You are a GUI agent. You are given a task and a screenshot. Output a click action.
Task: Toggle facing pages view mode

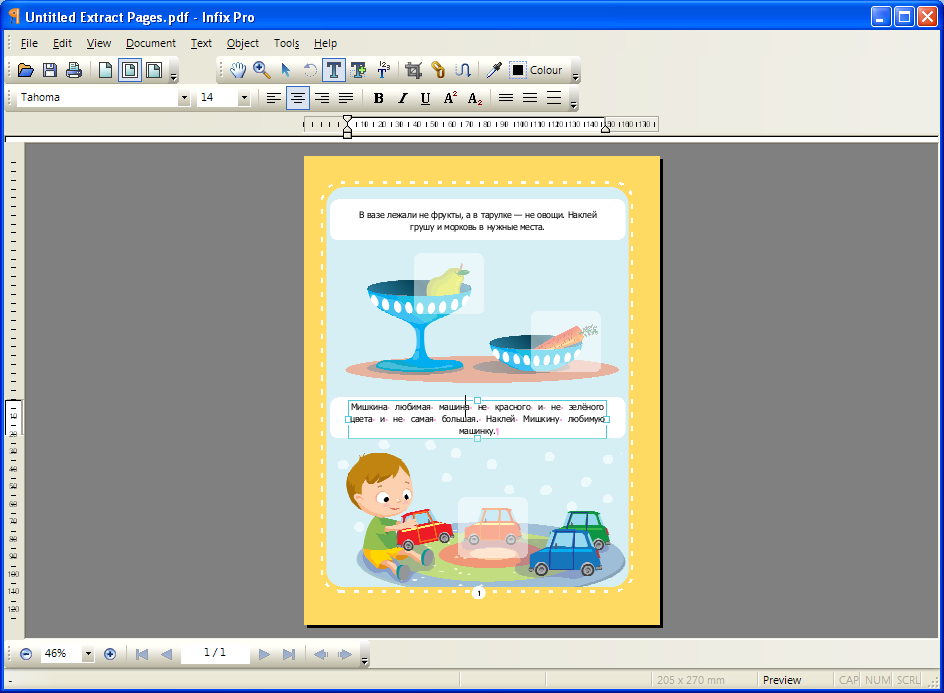(x=129, y=70)
